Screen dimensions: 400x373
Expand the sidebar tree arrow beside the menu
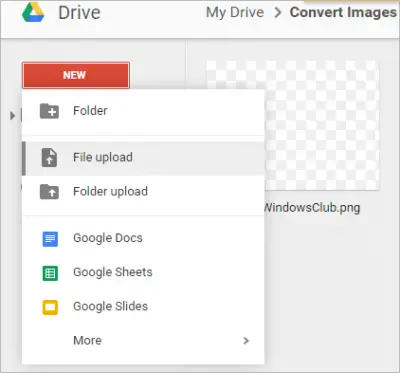[x=12, y=116]
